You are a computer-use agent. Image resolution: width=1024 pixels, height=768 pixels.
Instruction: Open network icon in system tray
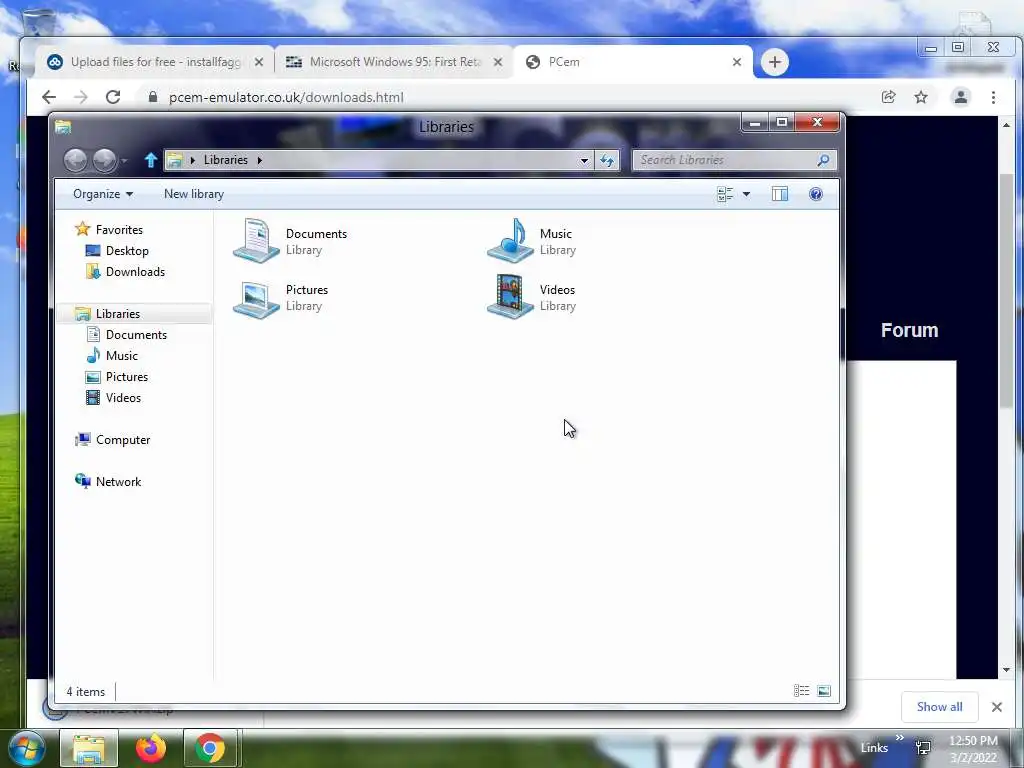tap(923, 748)
